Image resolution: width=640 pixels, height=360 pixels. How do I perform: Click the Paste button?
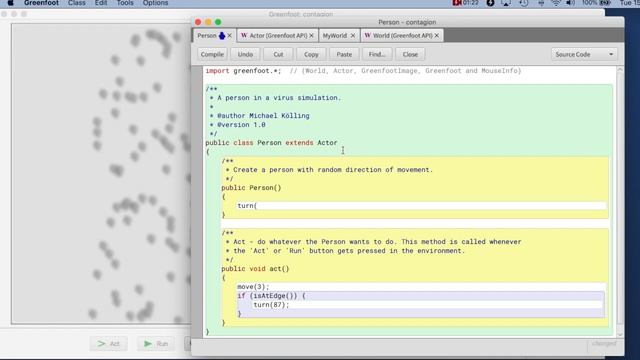[344, 54]
